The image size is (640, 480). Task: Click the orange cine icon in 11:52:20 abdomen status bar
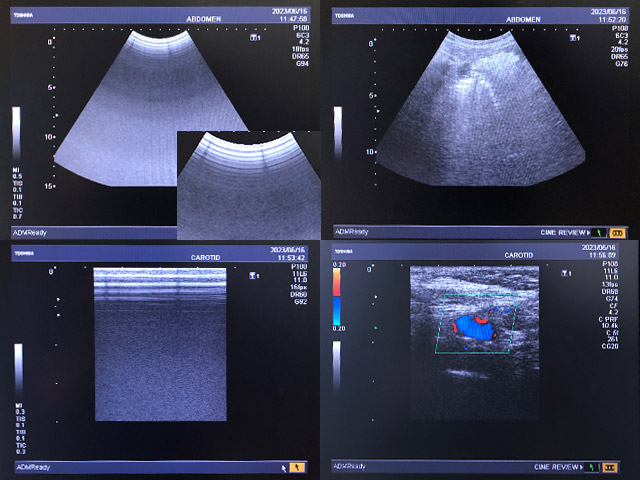[x=617, y=233]
